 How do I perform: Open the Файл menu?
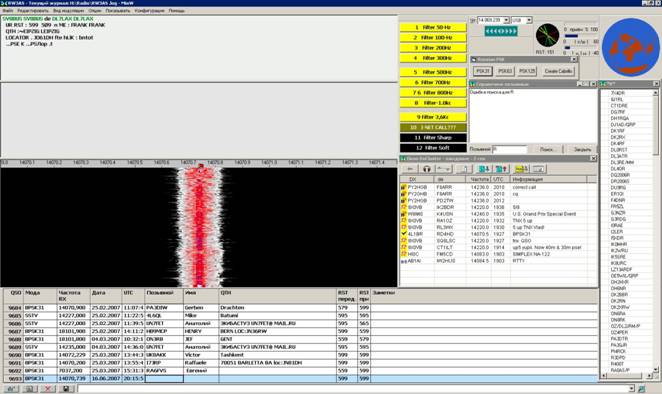coord(8,11)
